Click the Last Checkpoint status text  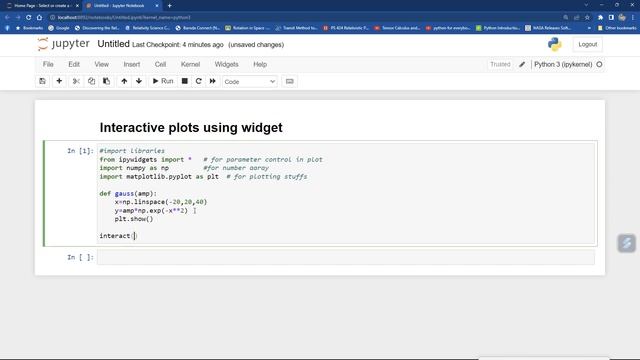point(178,45)
